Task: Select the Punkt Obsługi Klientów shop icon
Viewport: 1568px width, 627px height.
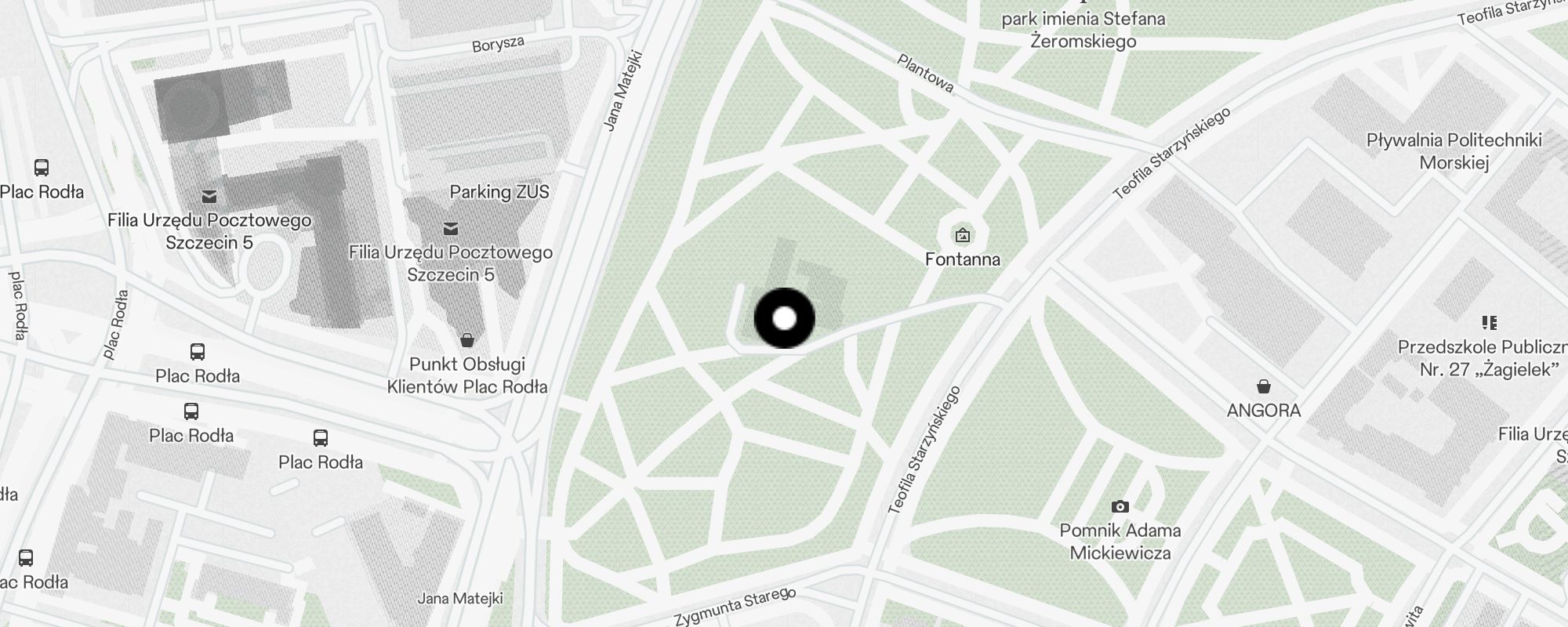Action: pos(467,340)
